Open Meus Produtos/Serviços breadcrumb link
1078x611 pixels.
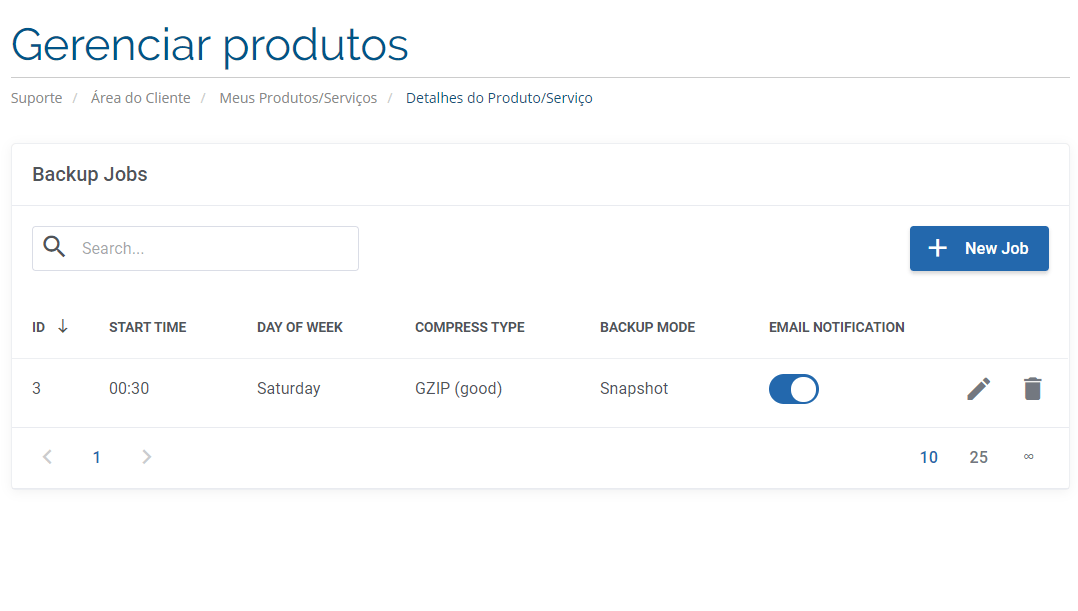pos(298,98)
